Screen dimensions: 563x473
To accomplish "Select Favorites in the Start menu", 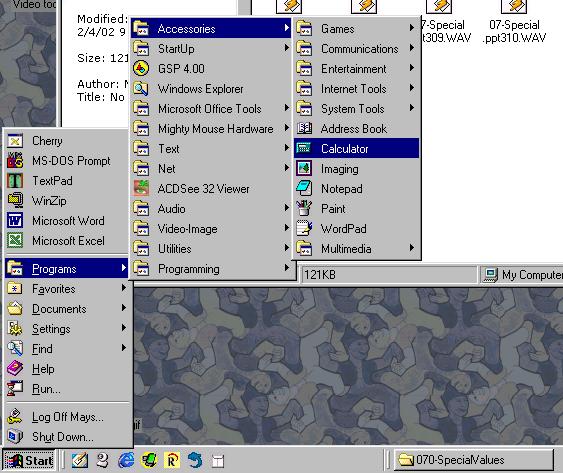I will 67,288.
